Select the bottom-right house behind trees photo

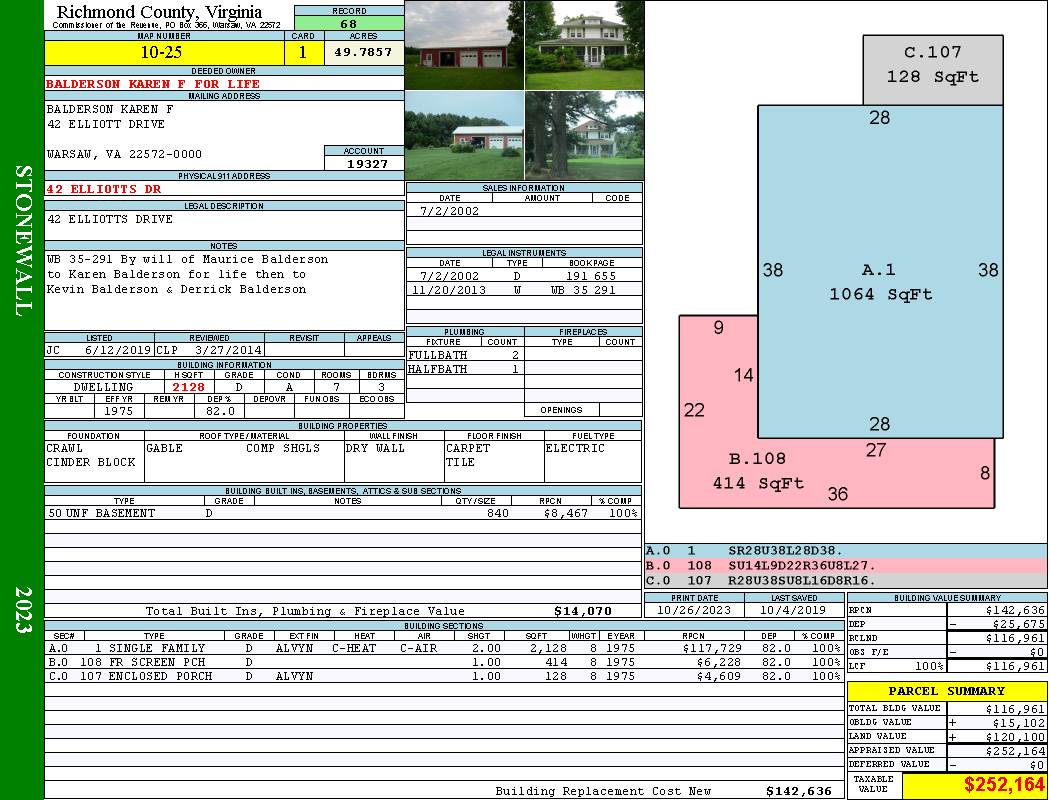point(583,135)
